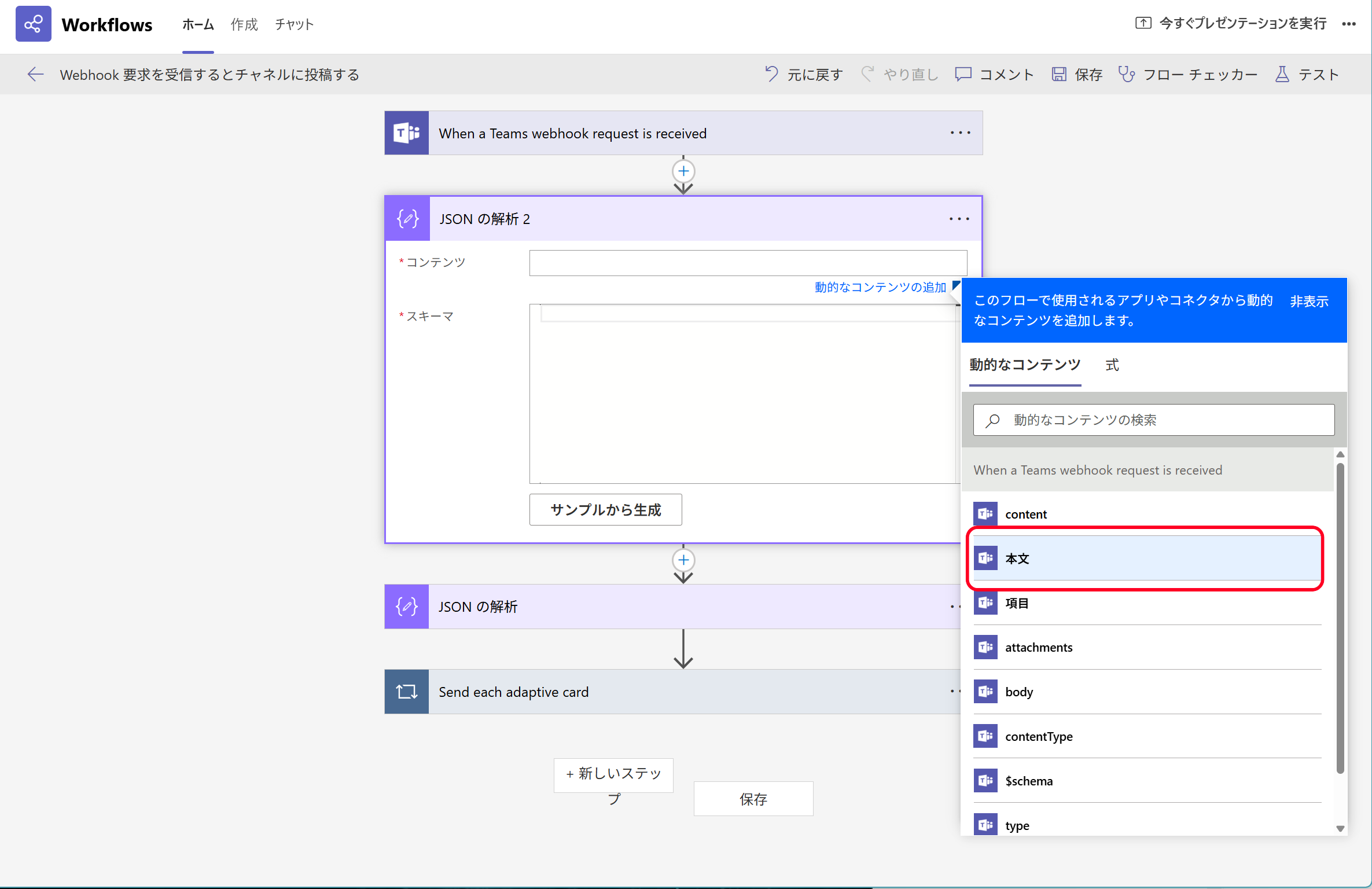
Task: Click + 新しいステップ button
Action: click(x=613, y=776)
